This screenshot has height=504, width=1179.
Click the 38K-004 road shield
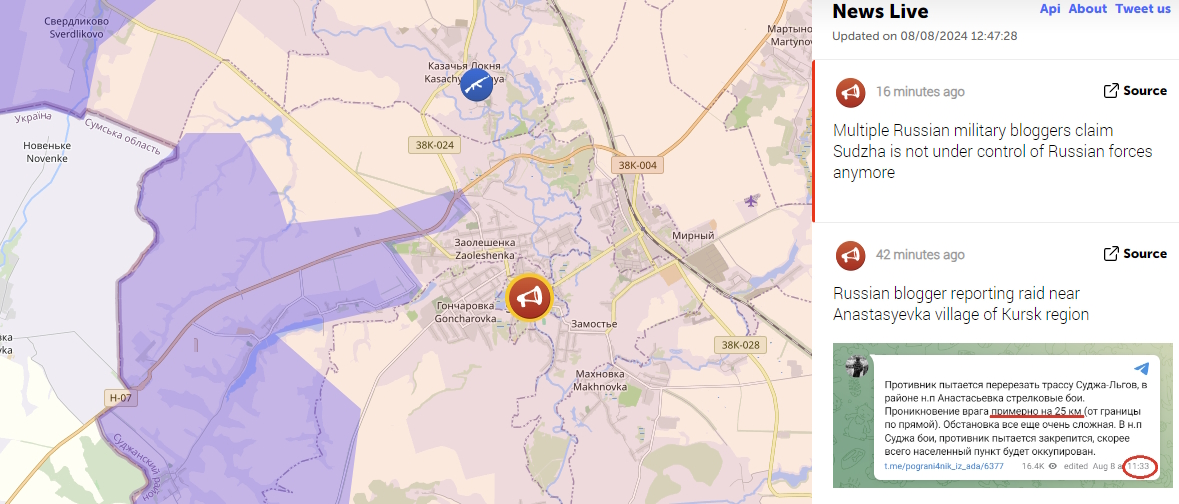pos(638,165)
